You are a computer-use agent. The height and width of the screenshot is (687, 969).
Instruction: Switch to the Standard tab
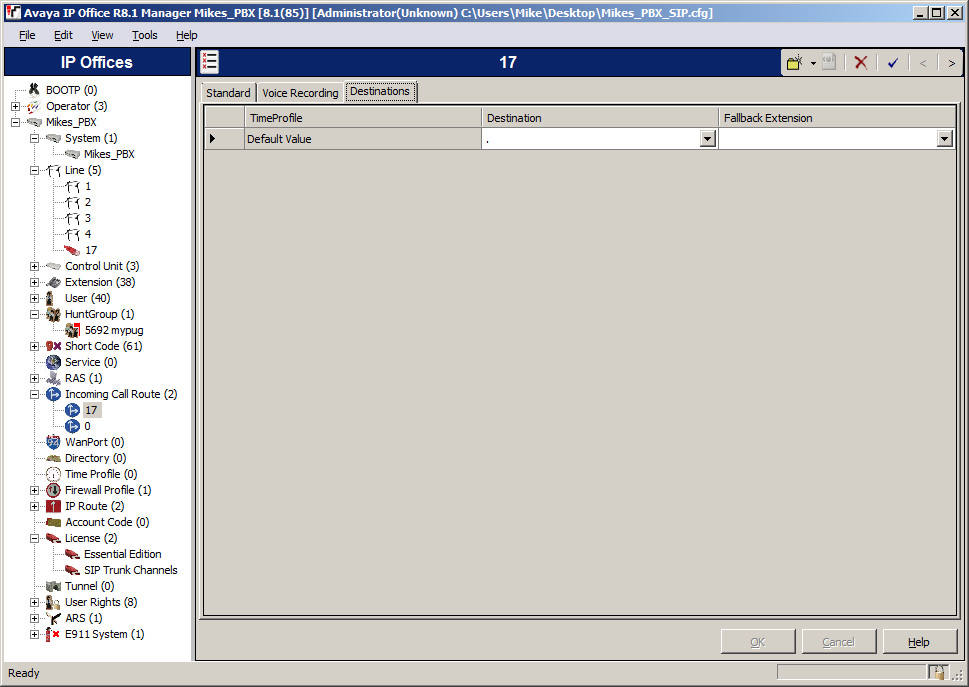point(228,93)
